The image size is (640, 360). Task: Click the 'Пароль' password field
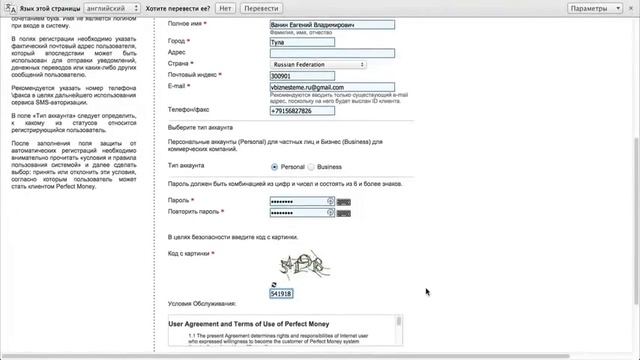click(x=302, y=201)
